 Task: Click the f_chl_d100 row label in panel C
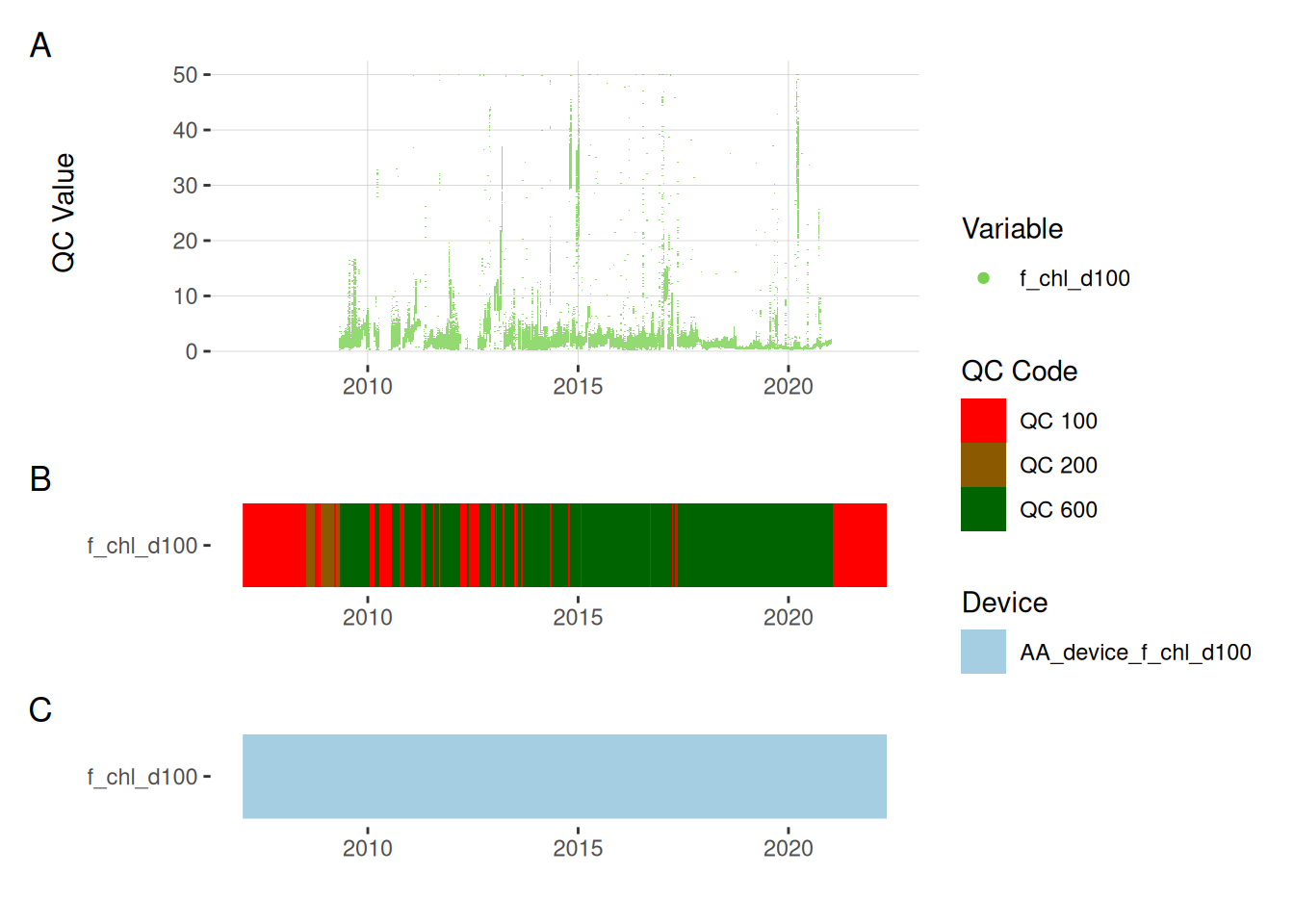point(142,777)
